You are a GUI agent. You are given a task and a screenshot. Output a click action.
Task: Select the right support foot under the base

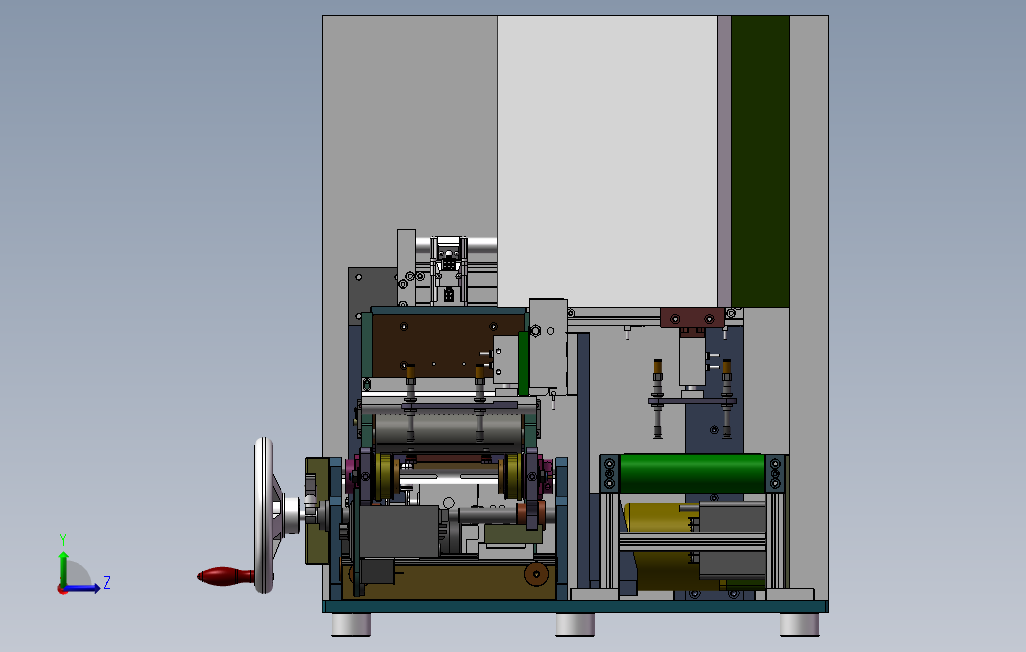[x=799, y=624]
